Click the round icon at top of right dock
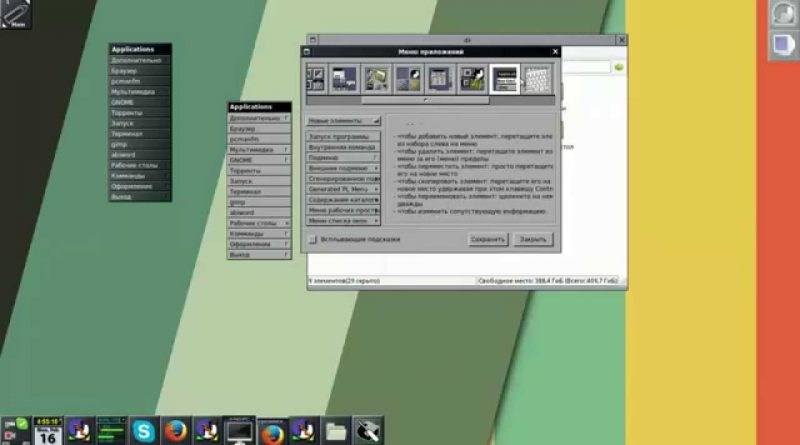 (x=784, y=14)
